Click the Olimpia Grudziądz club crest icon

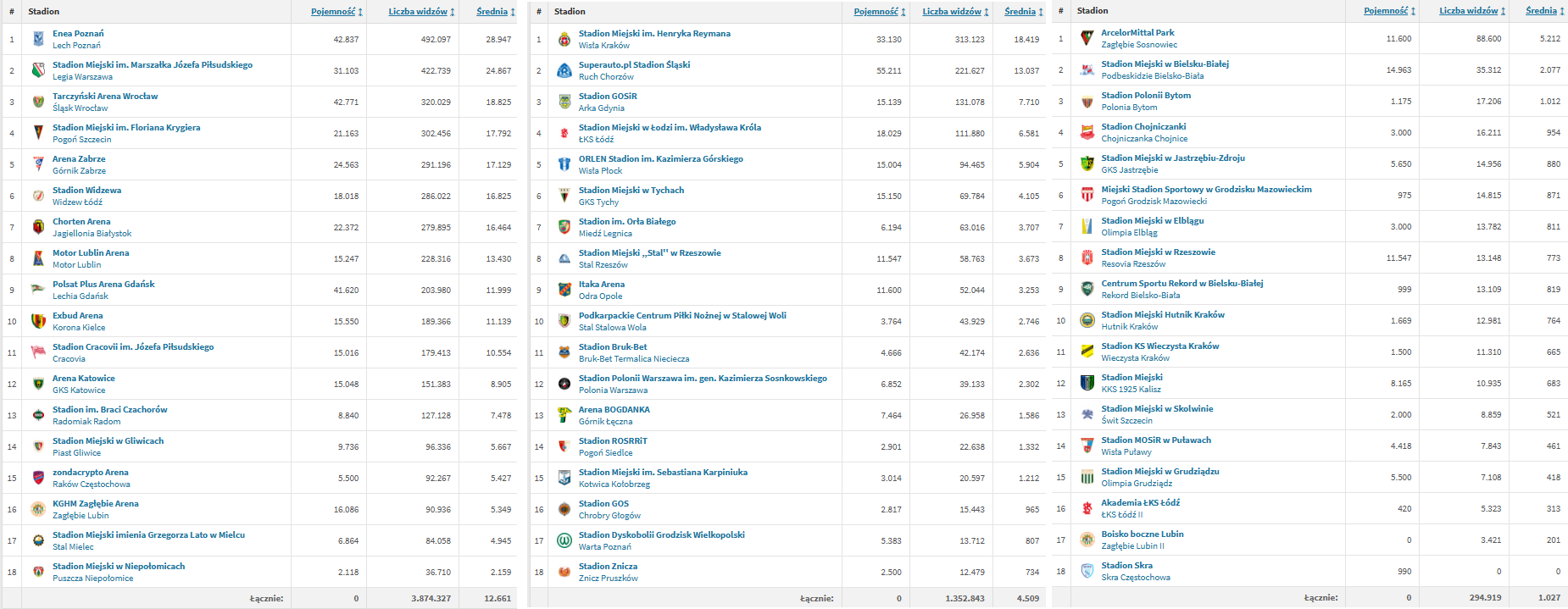point(1087,477)
